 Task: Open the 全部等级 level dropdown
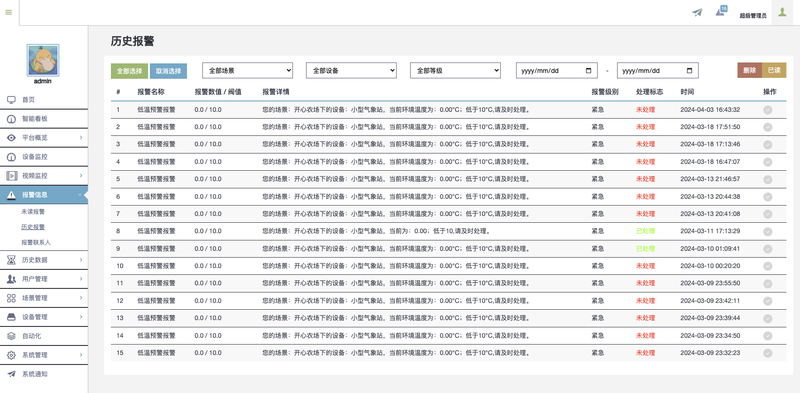[456, 70]
